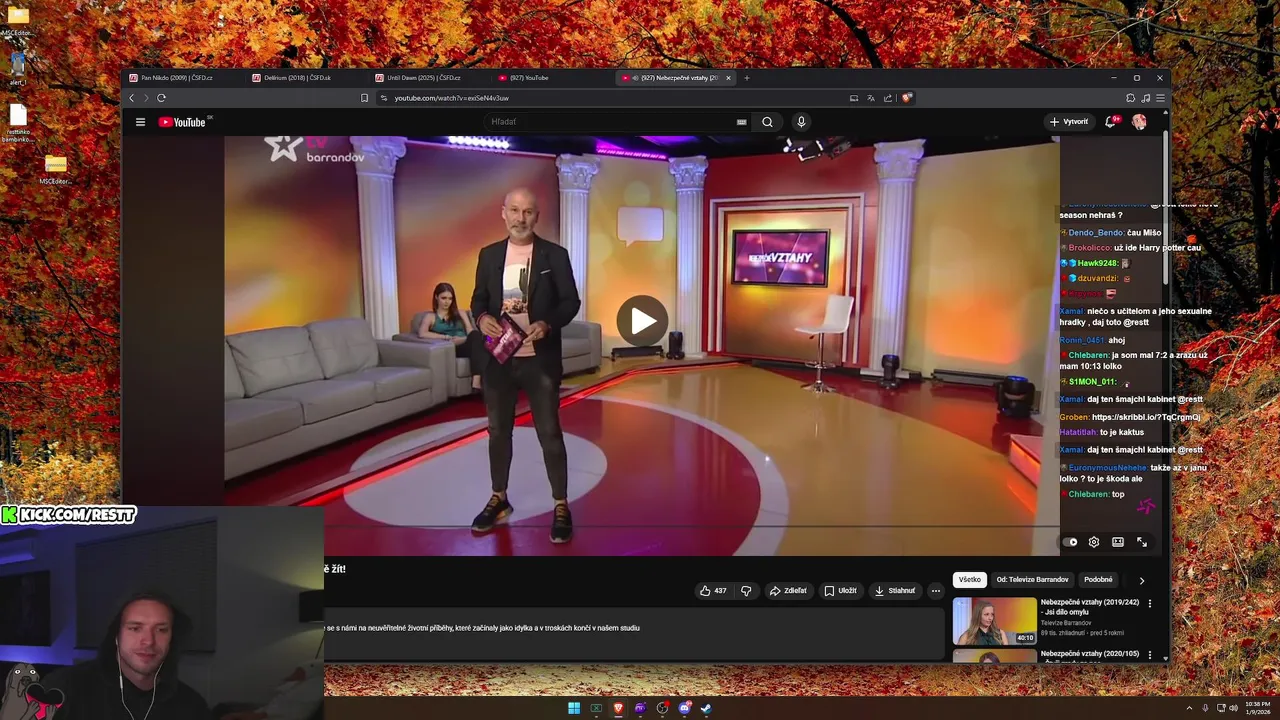The width and height of the screenshot is (1280, 720).
Task: Open the YouTube guide hamburger menu
Action: (x=141, y=122)
